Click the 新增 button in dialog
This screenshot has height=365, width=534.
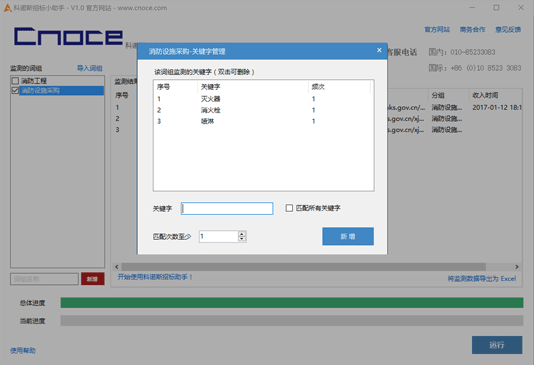(x=348, y=236)
